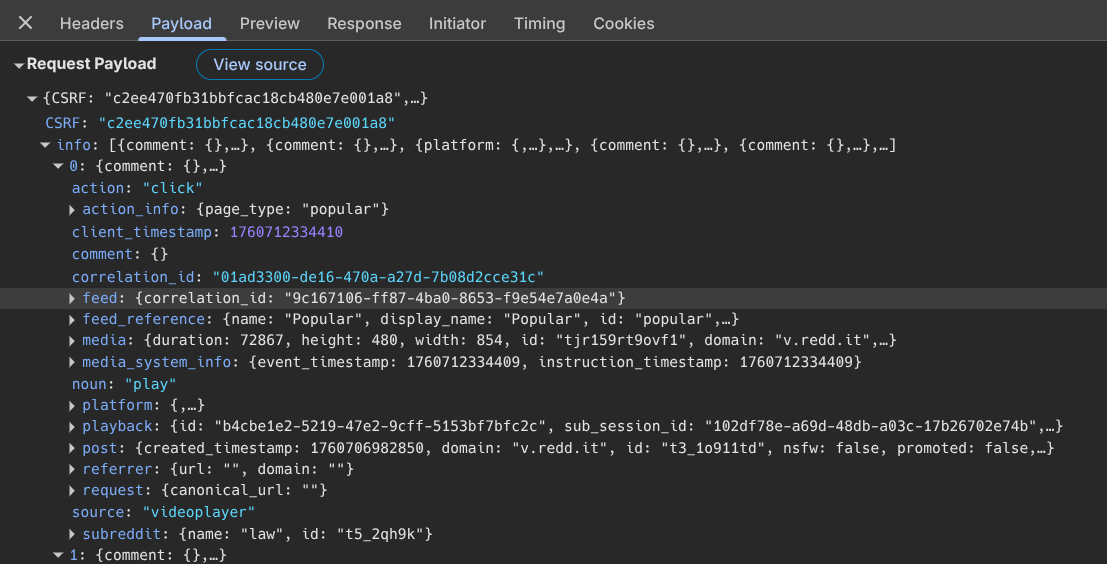This screenshot has width=1107, height=564.
Task: Expand the media_system_info timestamps
Action: [x=73, y=362]
